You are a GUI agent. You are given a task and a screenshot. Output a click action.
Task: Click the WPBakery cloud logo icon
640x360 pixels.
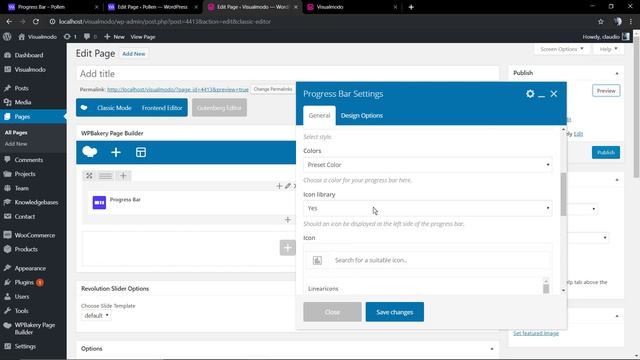(89, 152)
